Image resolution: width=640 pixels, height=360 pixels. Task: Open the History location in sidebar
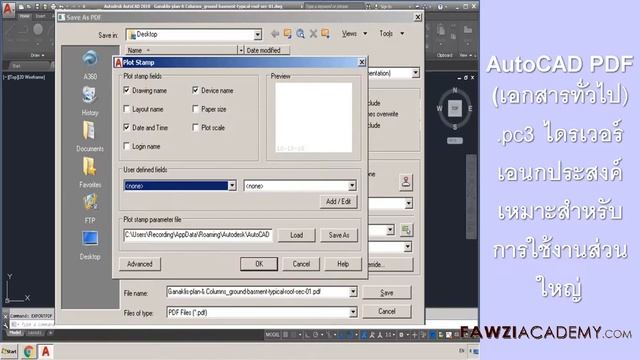[90, 101]
